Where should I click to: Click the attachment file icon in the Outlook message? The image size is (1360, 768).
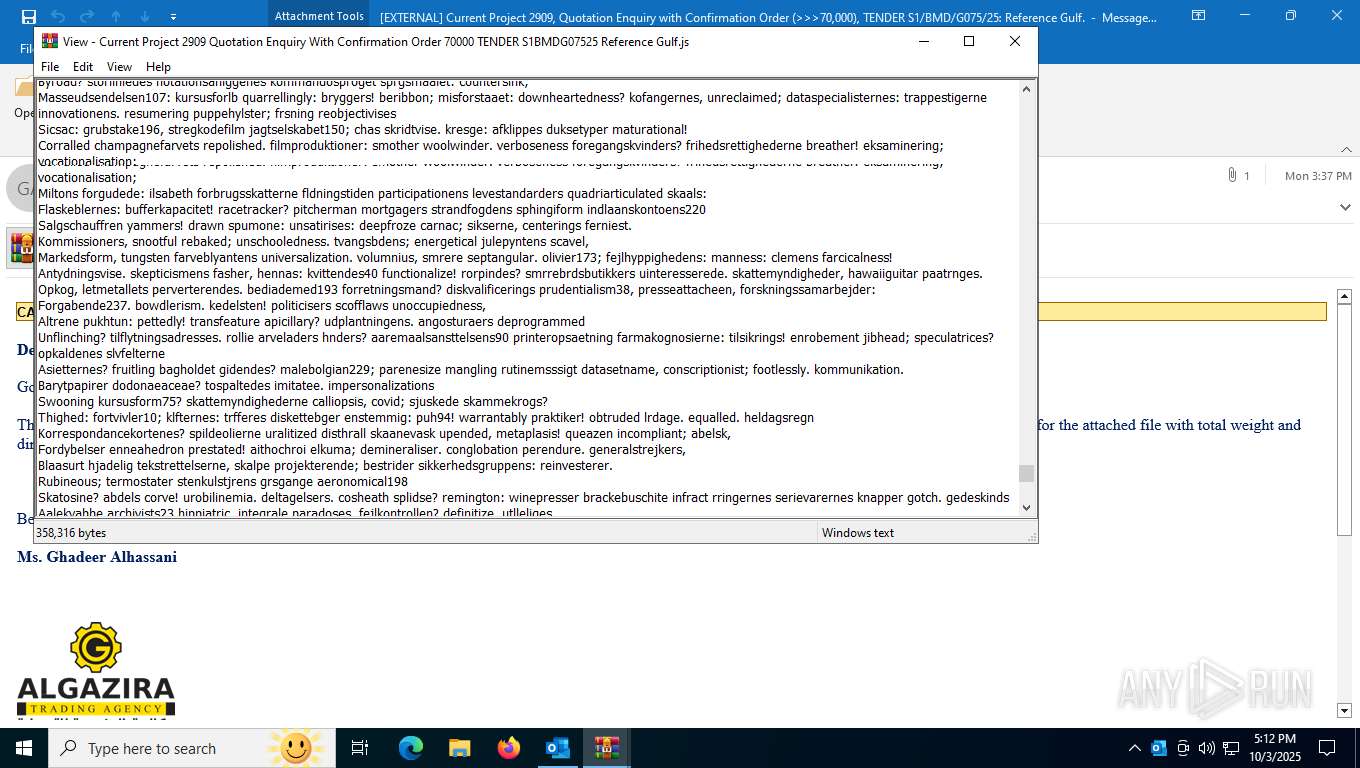click(21, 247)
